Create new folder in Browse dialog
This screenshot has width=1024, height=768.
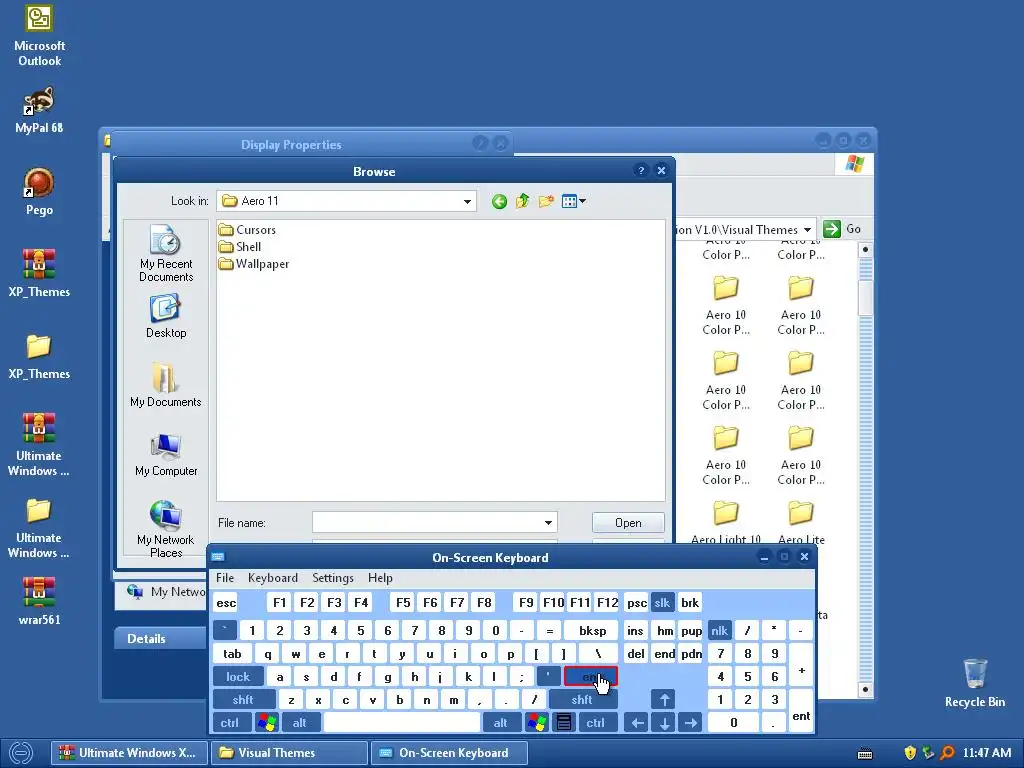(546, 201)
